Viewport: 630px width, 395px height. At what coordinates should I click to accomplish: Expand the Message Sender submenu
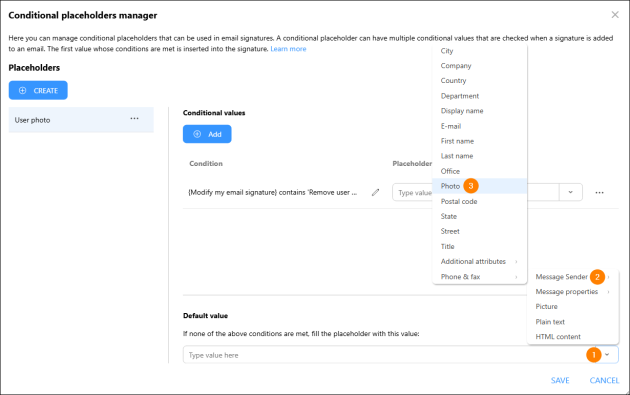[x=573, y=277]
